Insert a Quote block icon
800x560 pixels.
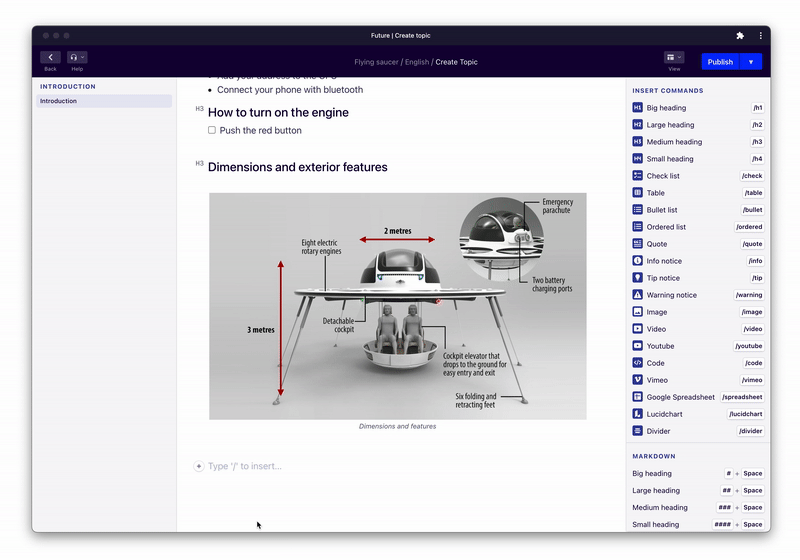pyautogui.click(x=637, y=244)
